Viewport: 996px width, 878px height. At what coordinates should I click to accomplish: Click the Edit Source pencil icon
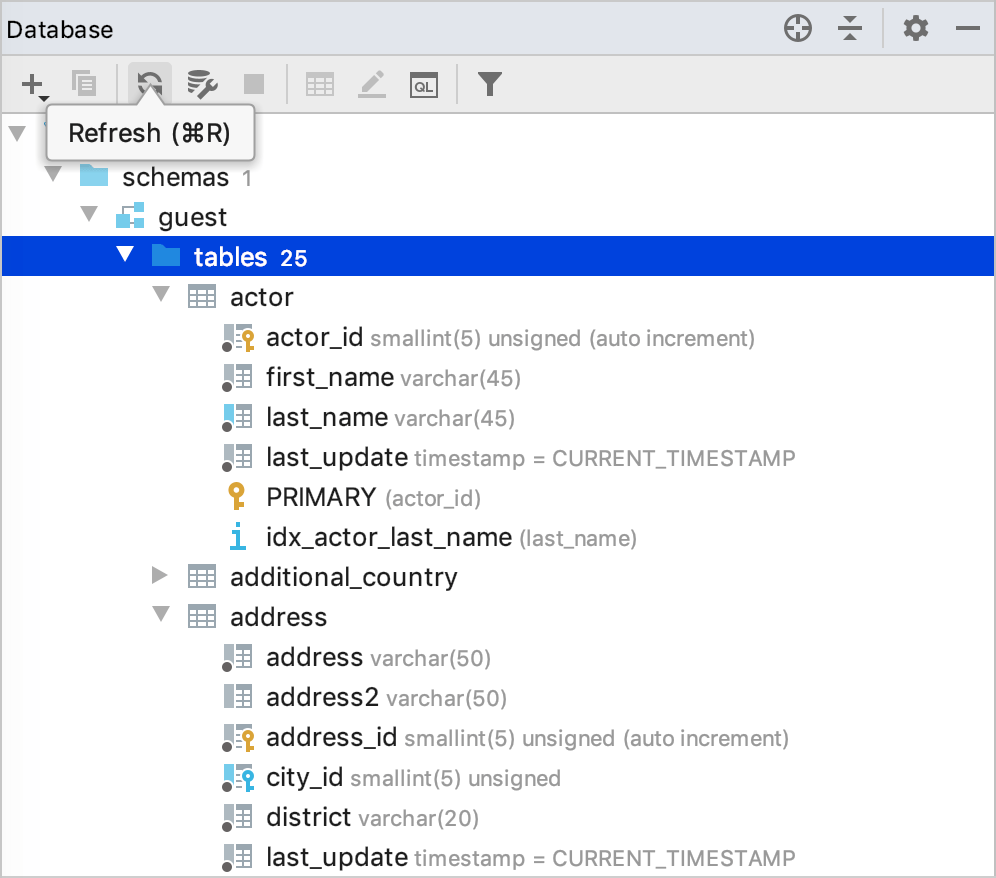tap(372, 84)
